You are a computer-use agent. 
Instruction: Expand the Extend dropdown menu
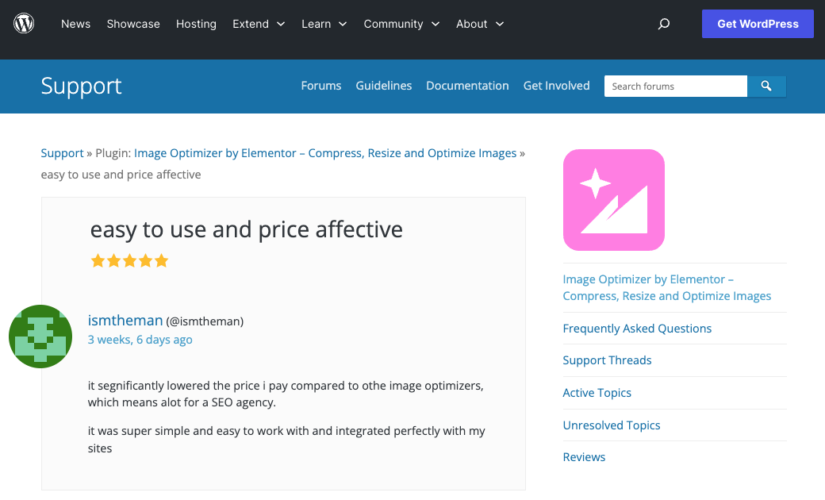(258, 24)
